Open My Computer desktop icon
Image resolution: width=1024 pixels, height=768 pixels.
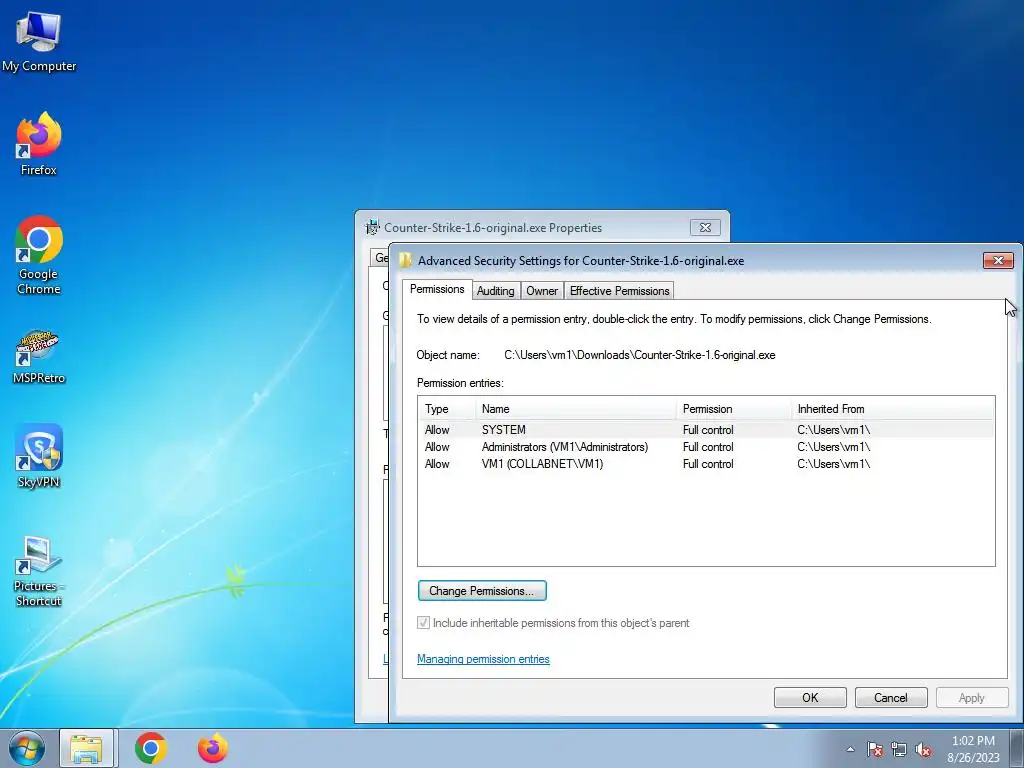(39, 41)
